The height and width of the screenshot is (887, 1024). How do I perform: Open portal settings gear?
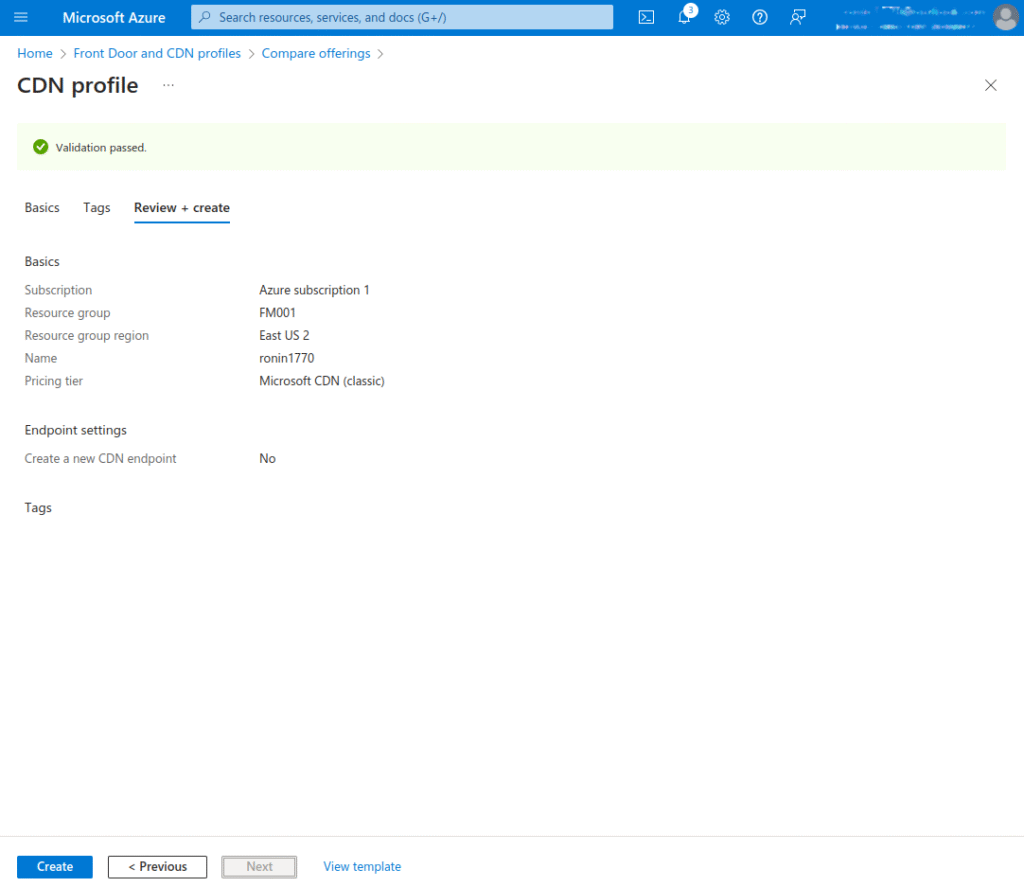(x=722, y=18)
